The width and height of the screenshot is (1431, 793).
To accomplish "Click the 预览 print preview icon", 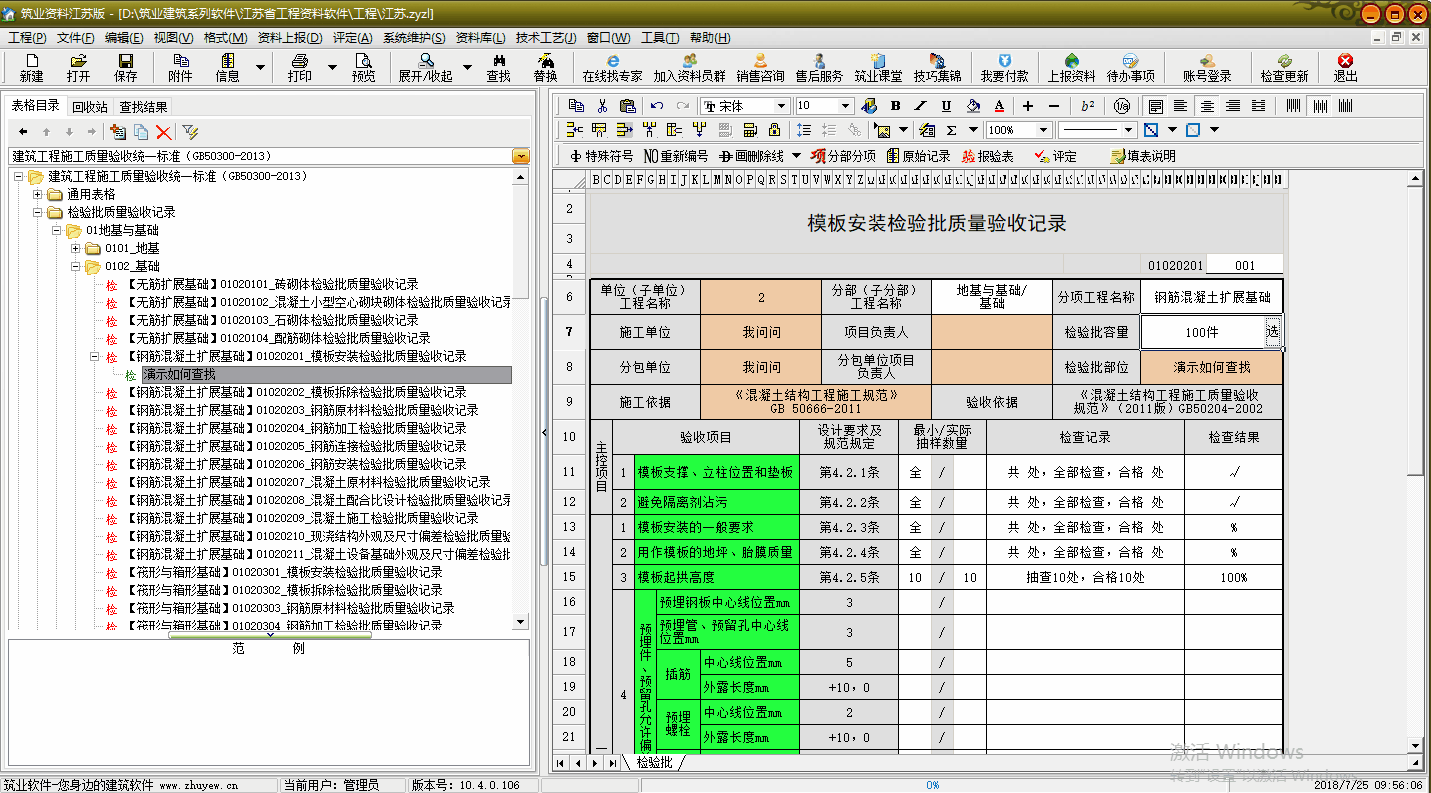I will click(364, 67).
